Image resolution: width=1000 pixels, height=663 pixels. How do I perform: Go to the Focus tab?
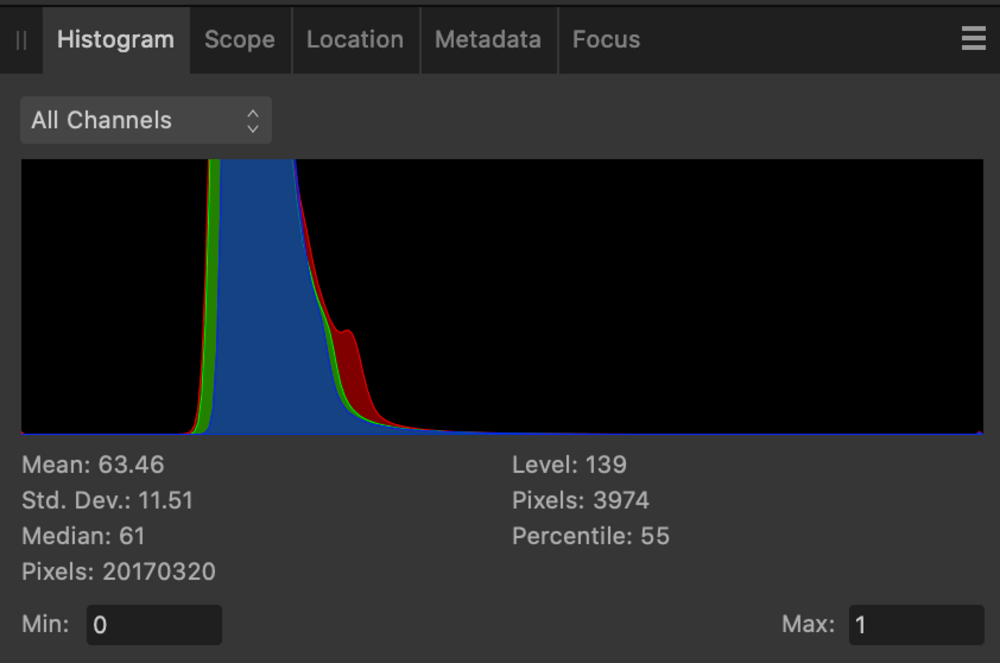tap(606, 40)
